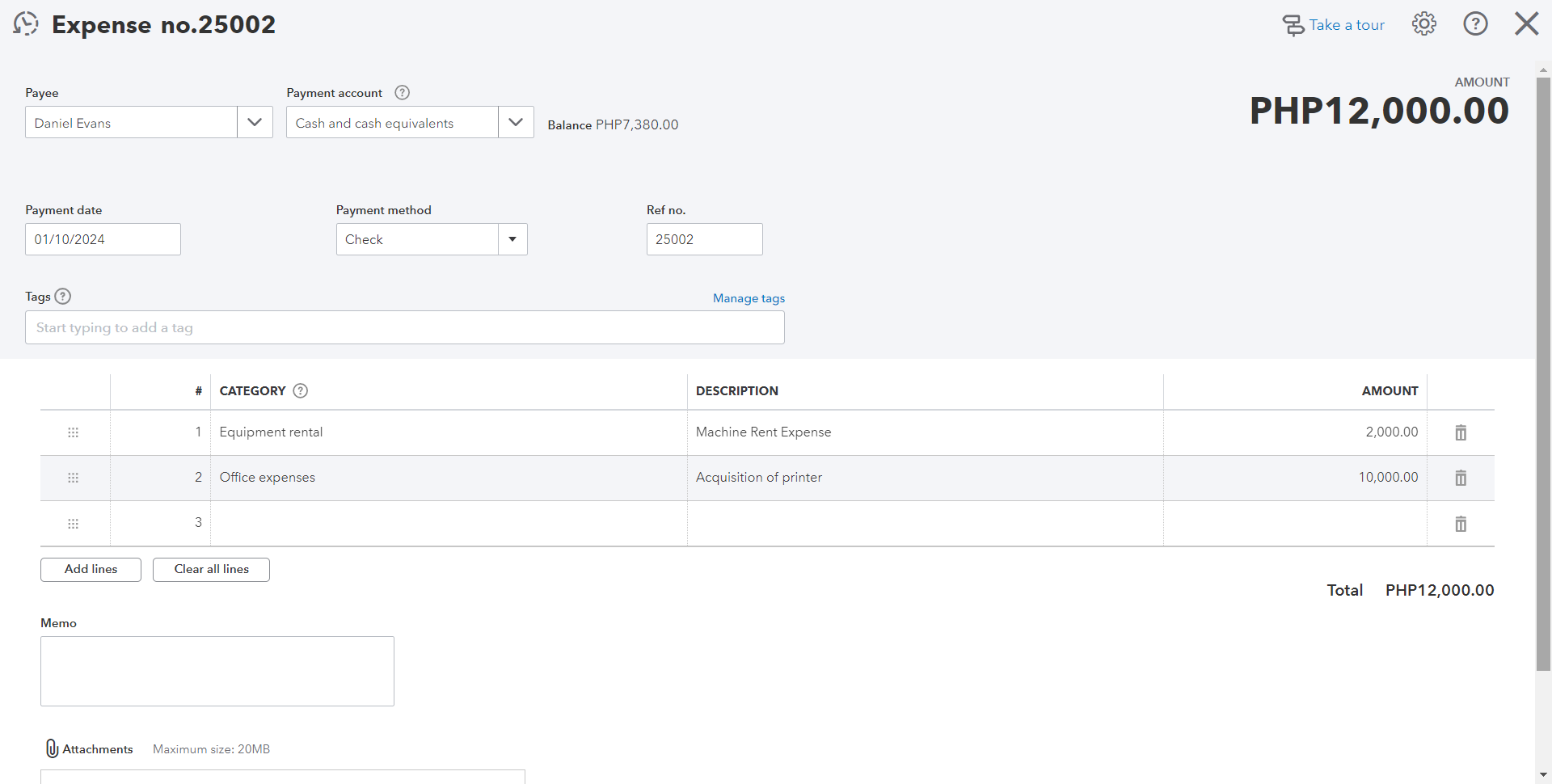1552x784 pixels.
Task: Select the Machine Rent Expense description
Action: (x=925, y=432)
